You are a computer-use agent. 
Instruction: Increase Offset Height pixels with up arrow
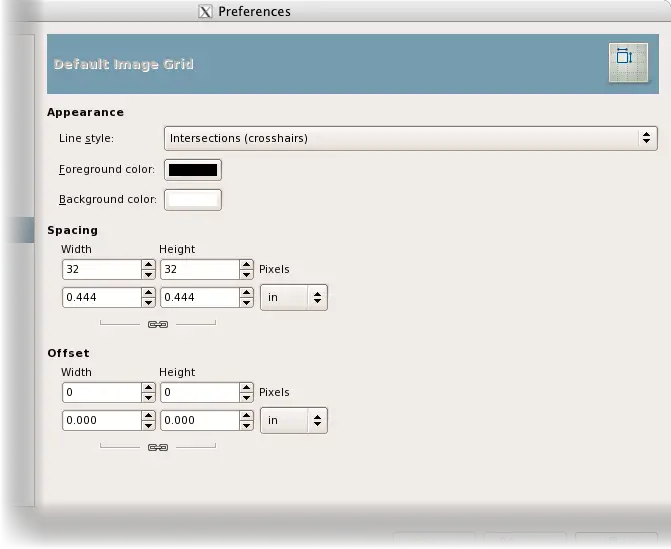pos(246,388)
